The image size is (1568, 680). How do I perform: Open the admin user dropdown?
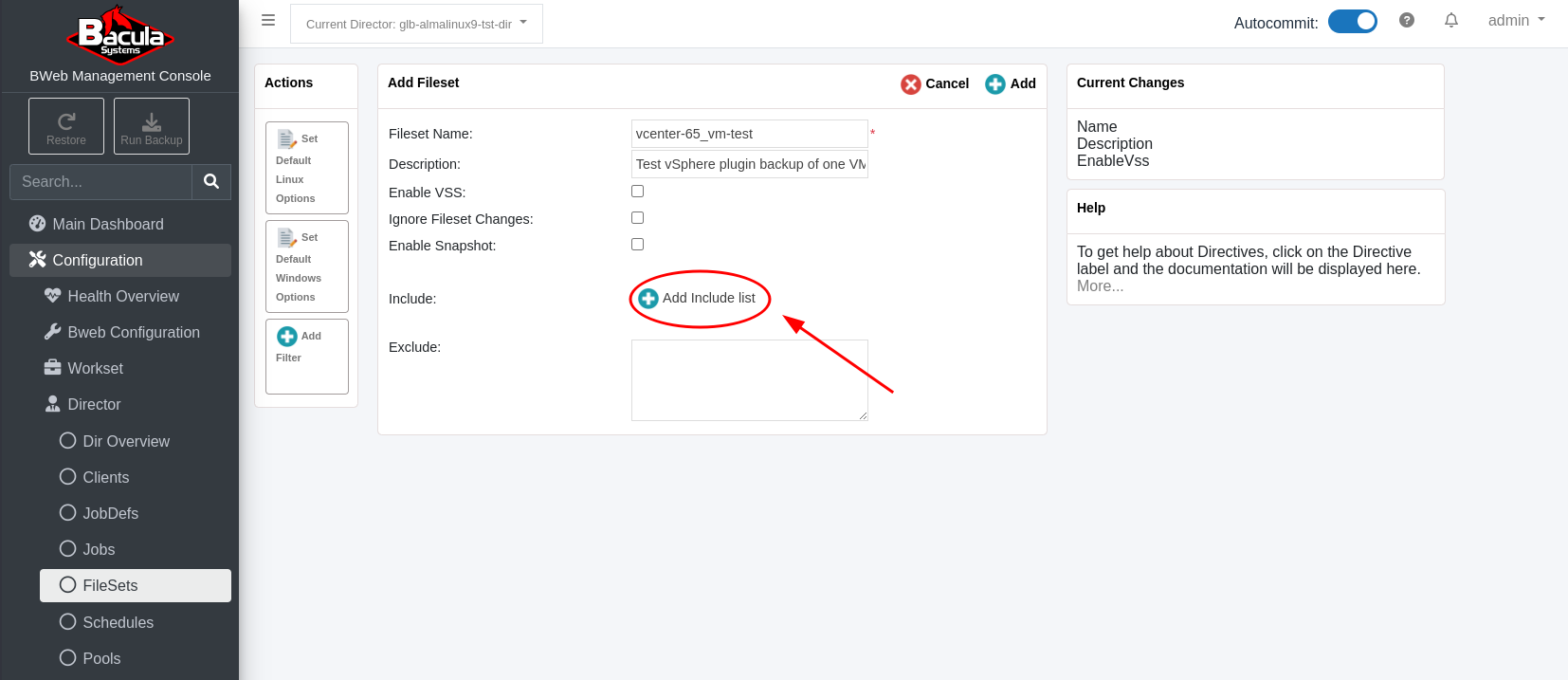(1515, 21)
